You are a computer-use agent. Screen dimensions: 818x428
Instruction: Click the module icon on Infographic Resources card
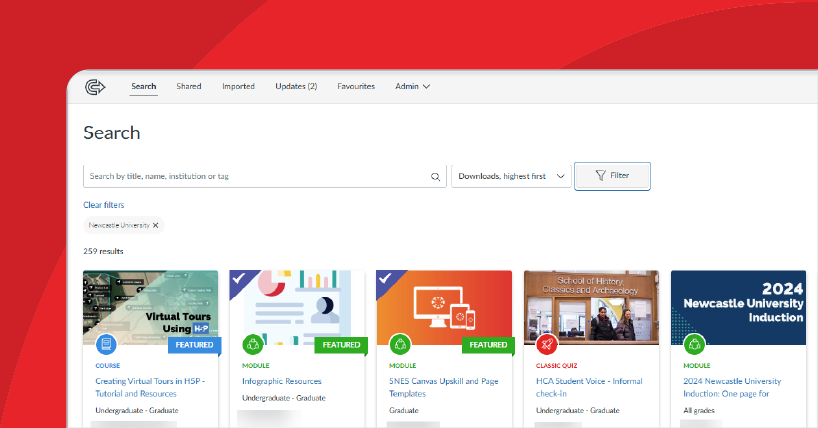(253, 344)
